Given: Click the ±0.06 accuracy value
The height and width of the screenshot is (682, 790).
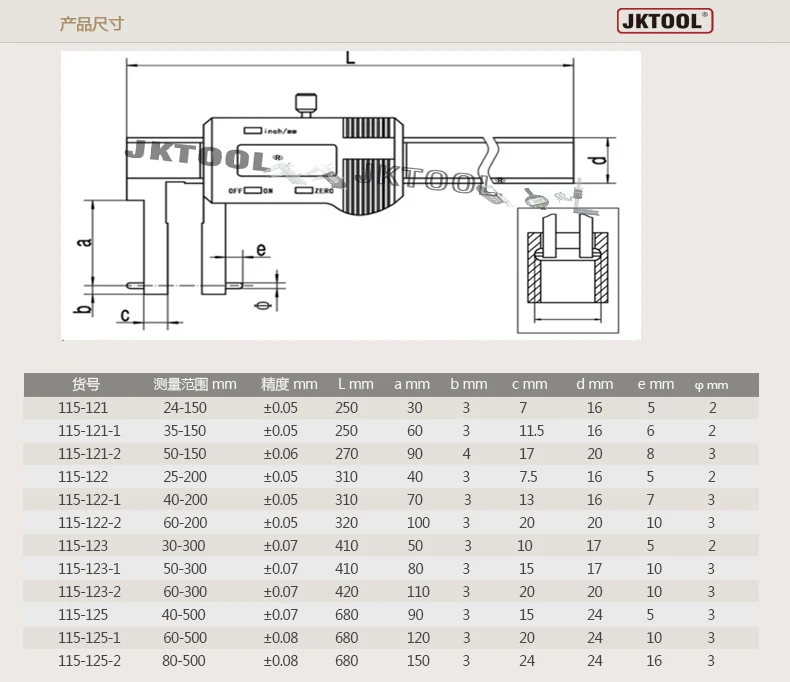Looking at the screenshot, I should pos(281,454).
